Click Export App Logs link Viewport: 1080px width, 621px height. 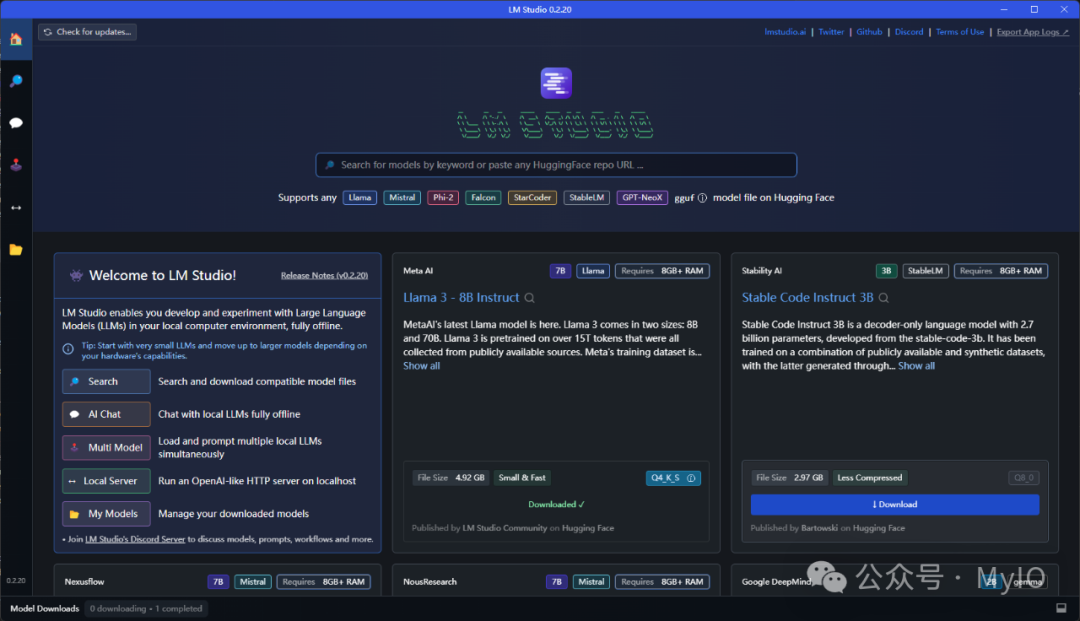1032,32
